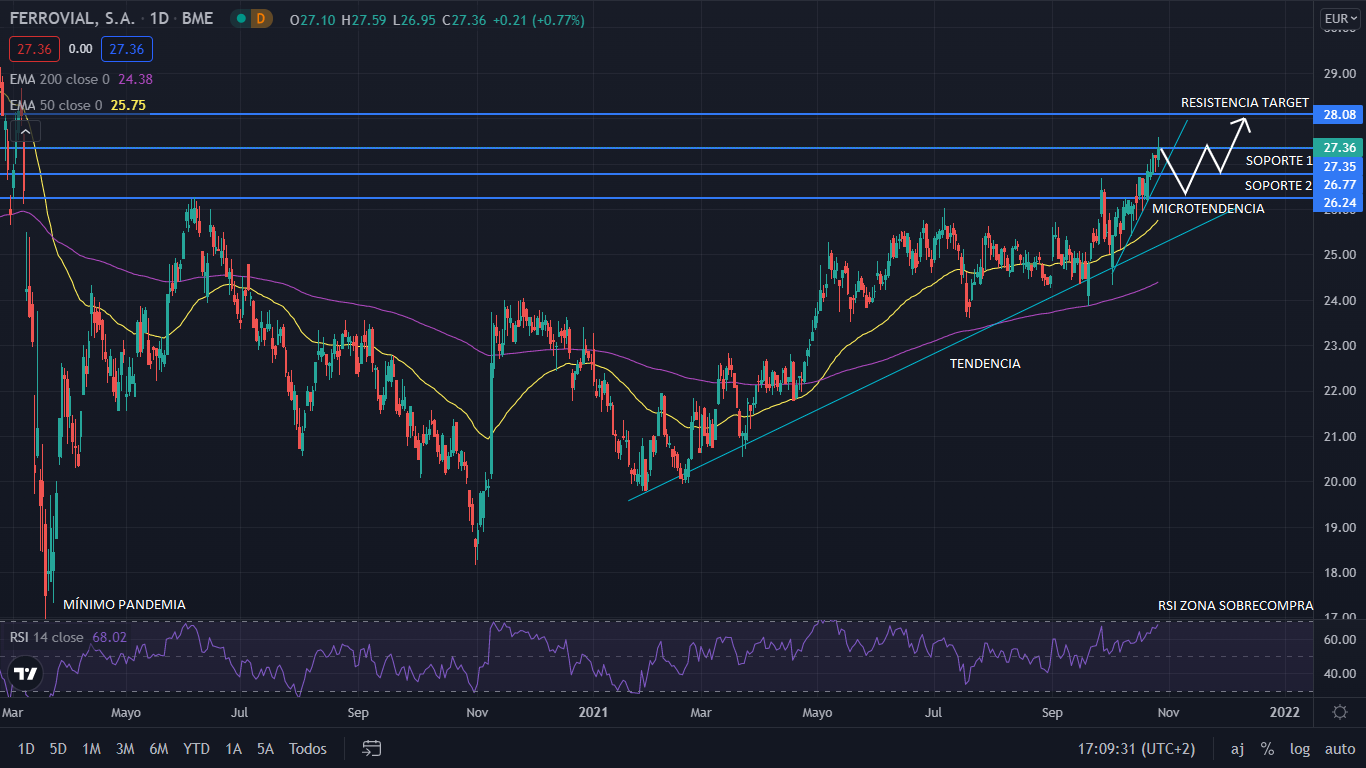Select the 6M time range
Image resolution: width=1366 pixels, height=768 pixels.
[158, 748]
